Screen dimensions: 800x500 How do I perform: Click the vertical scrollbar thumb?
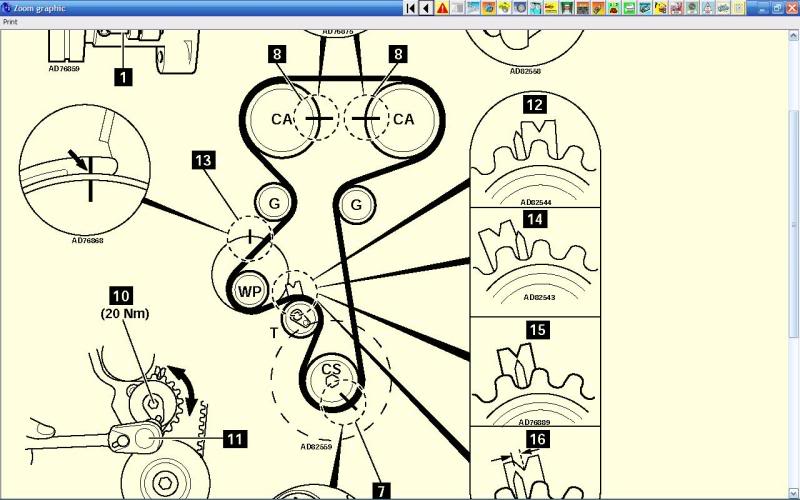tap(793, 224)
